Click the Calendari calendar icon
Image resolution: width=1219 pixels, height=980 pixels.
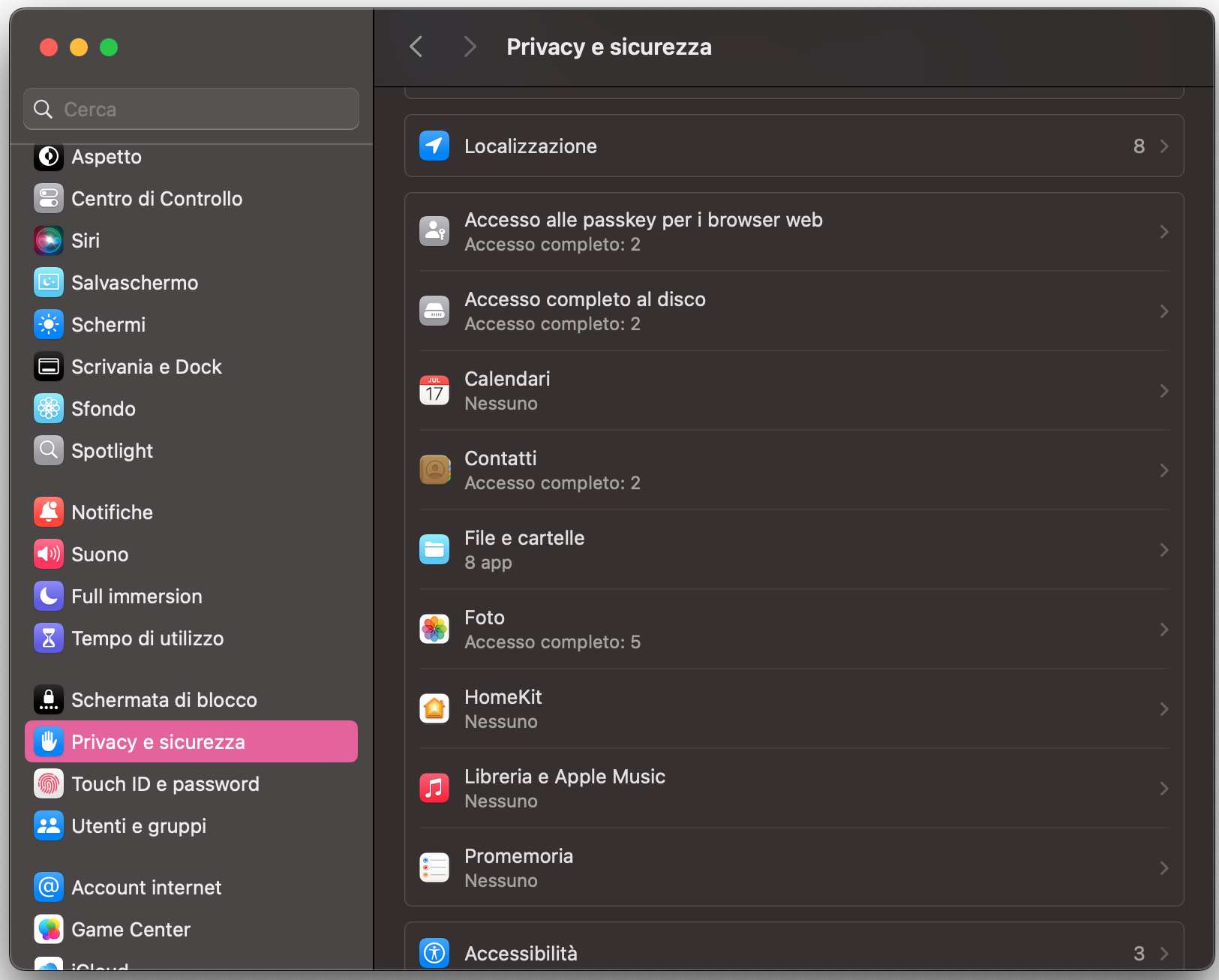pos(434,389)
